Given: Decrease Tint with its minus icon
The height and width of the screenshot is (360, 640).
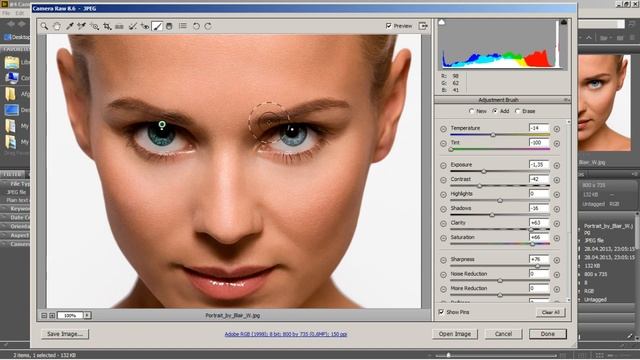Looking at the screenshot, I should [x=443, y=144].
